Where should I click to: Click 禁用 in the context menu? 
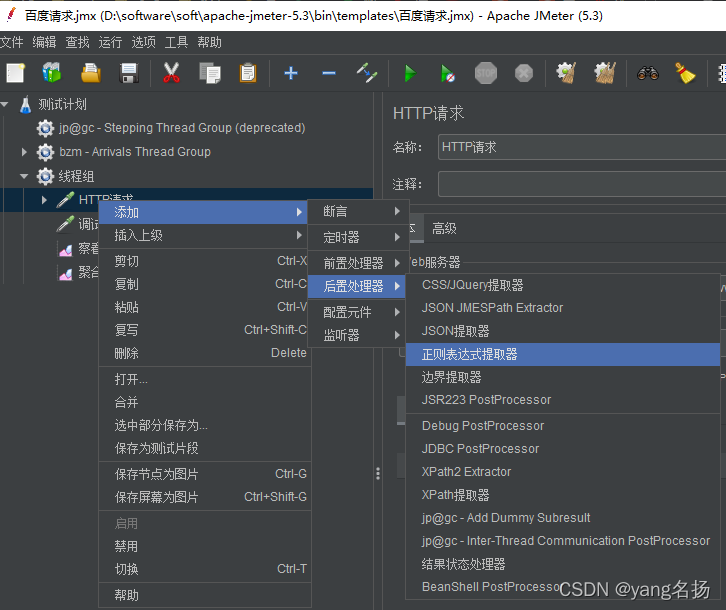coord(126,546)
